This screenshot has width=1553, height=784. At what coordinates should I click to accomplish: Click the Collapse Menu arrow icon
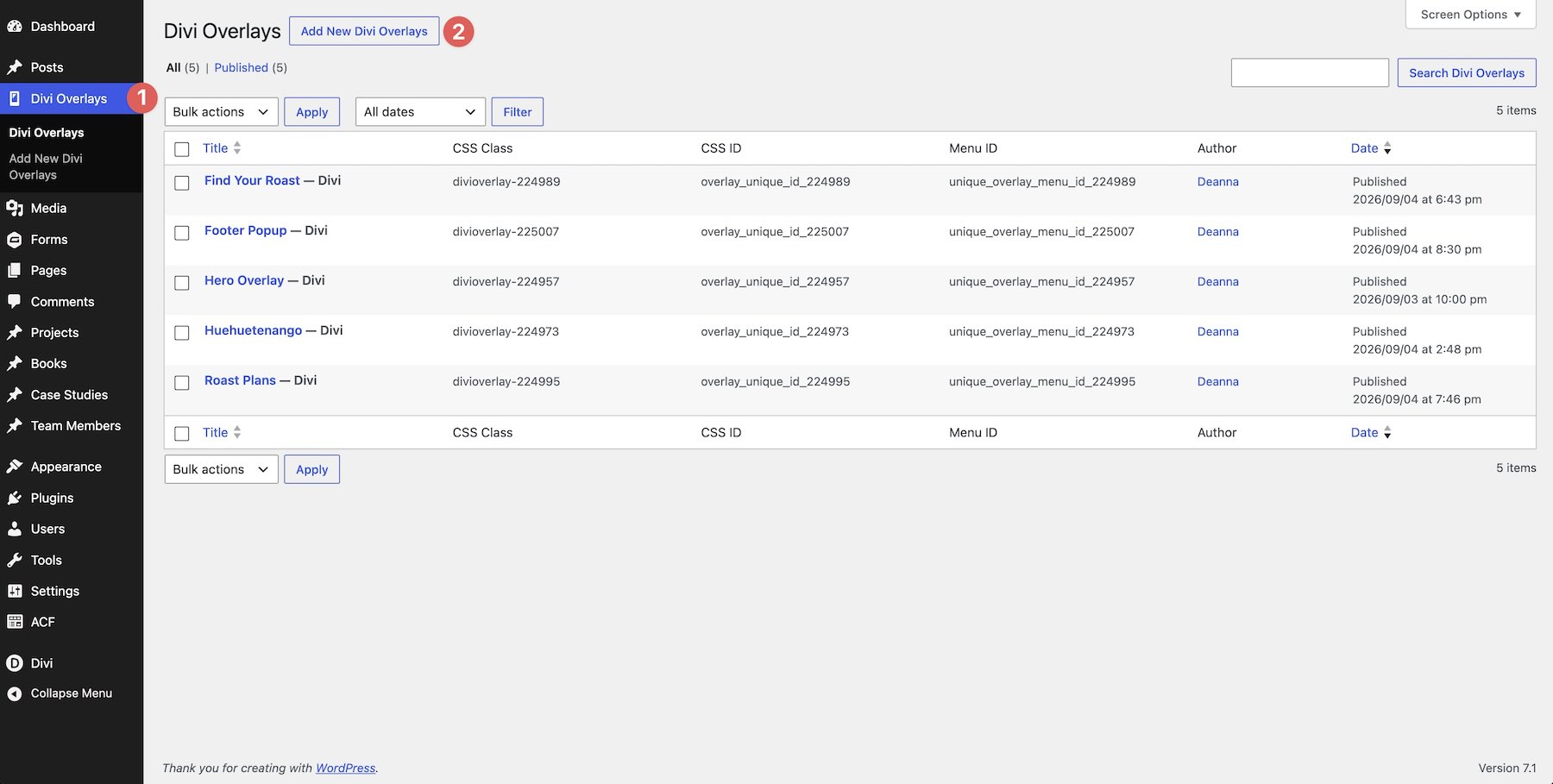pos(15,693)
